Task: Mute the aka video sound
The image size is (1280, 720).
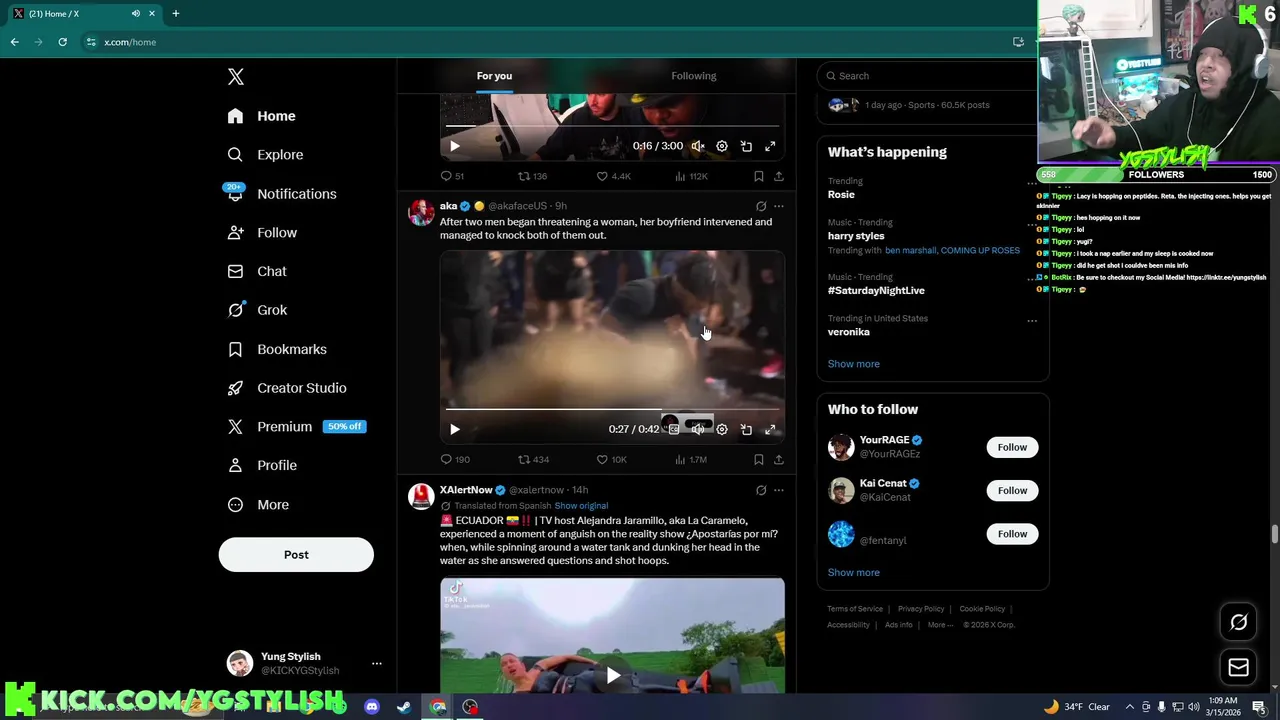Action: (x=698, y=429)
